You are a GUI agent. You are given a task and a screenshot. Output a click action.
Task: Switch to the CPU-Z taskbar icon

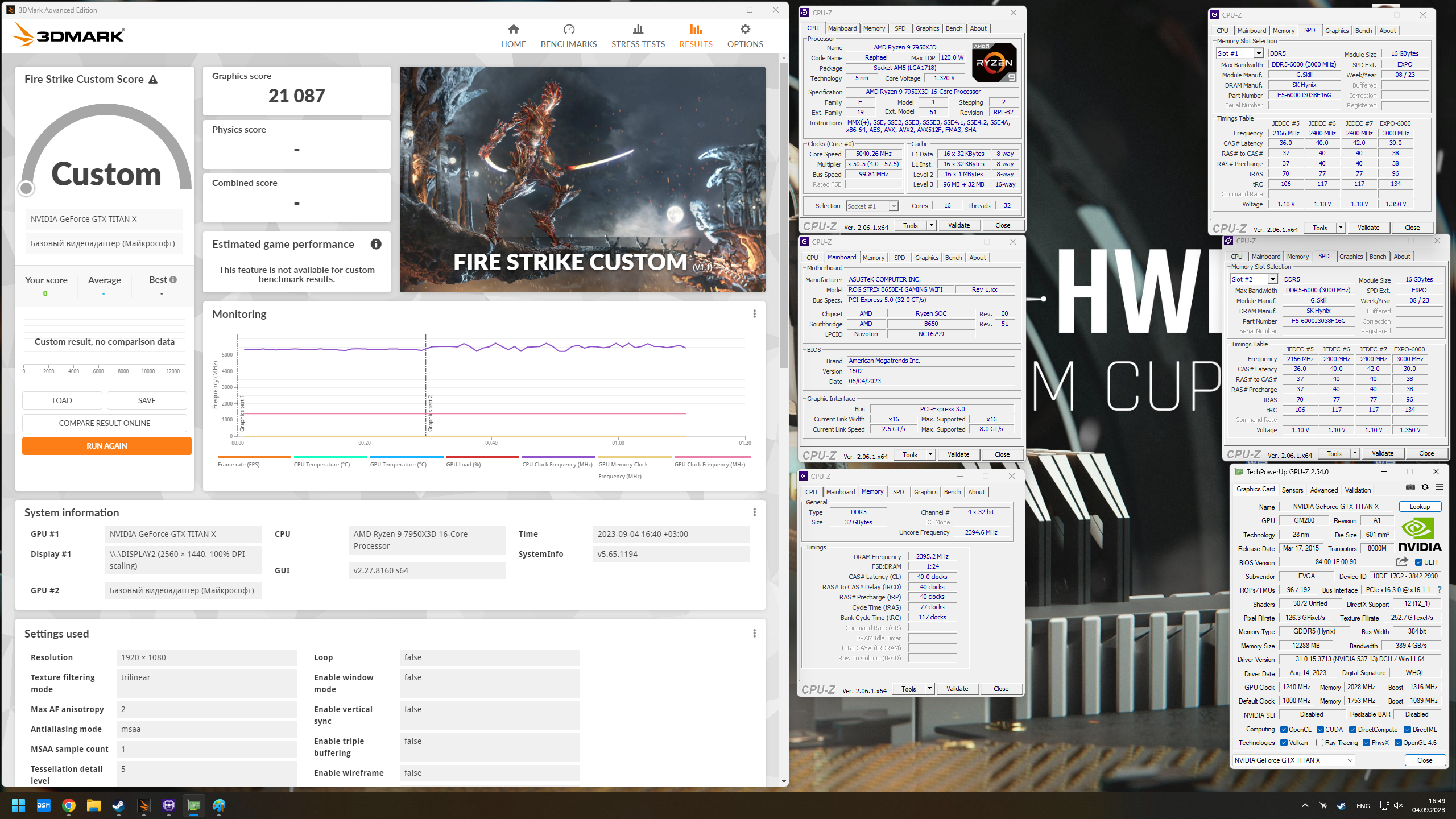(168, 805)
